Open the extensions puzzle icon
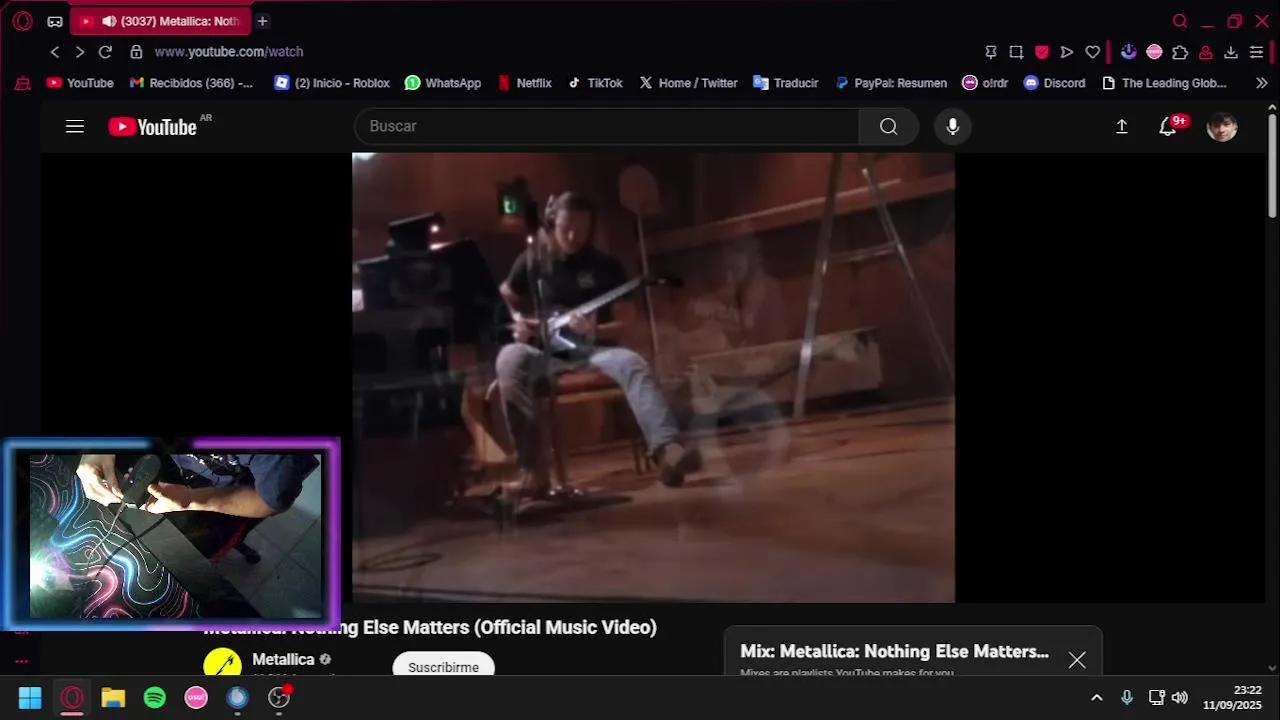1280x720 pixels. point(1180,52)
